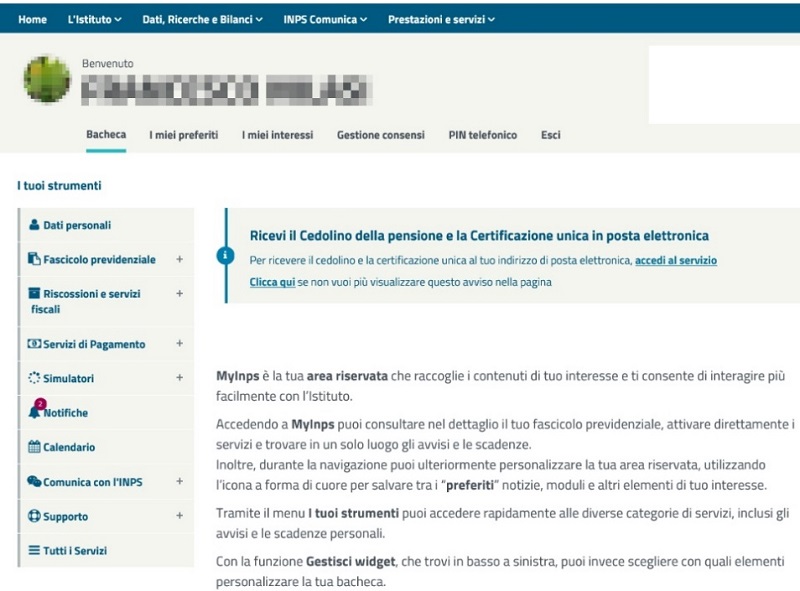Open Simulatori label in the sidebar

point(68,378)
